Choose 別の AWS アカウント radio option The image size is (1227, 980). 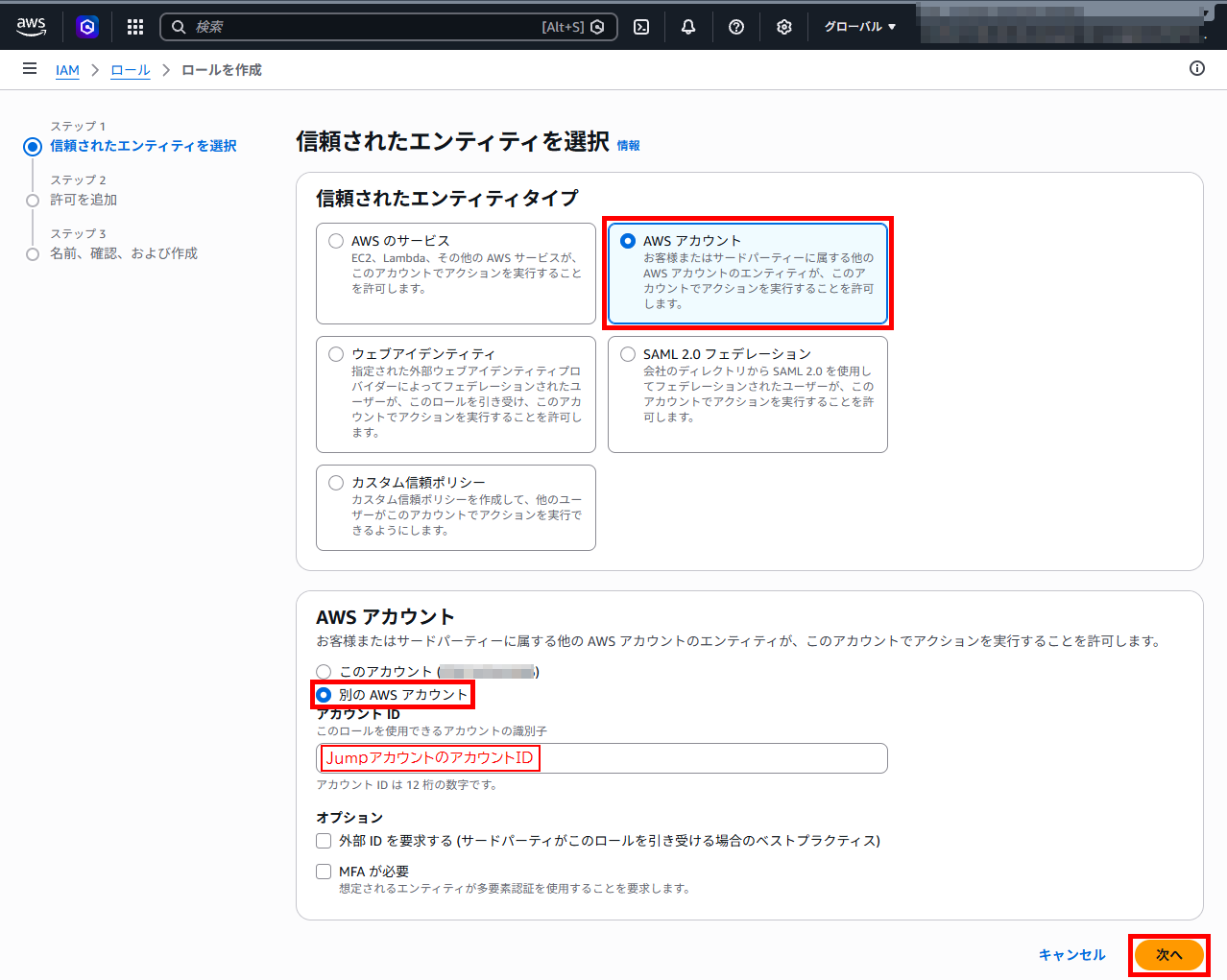(324, 695)
